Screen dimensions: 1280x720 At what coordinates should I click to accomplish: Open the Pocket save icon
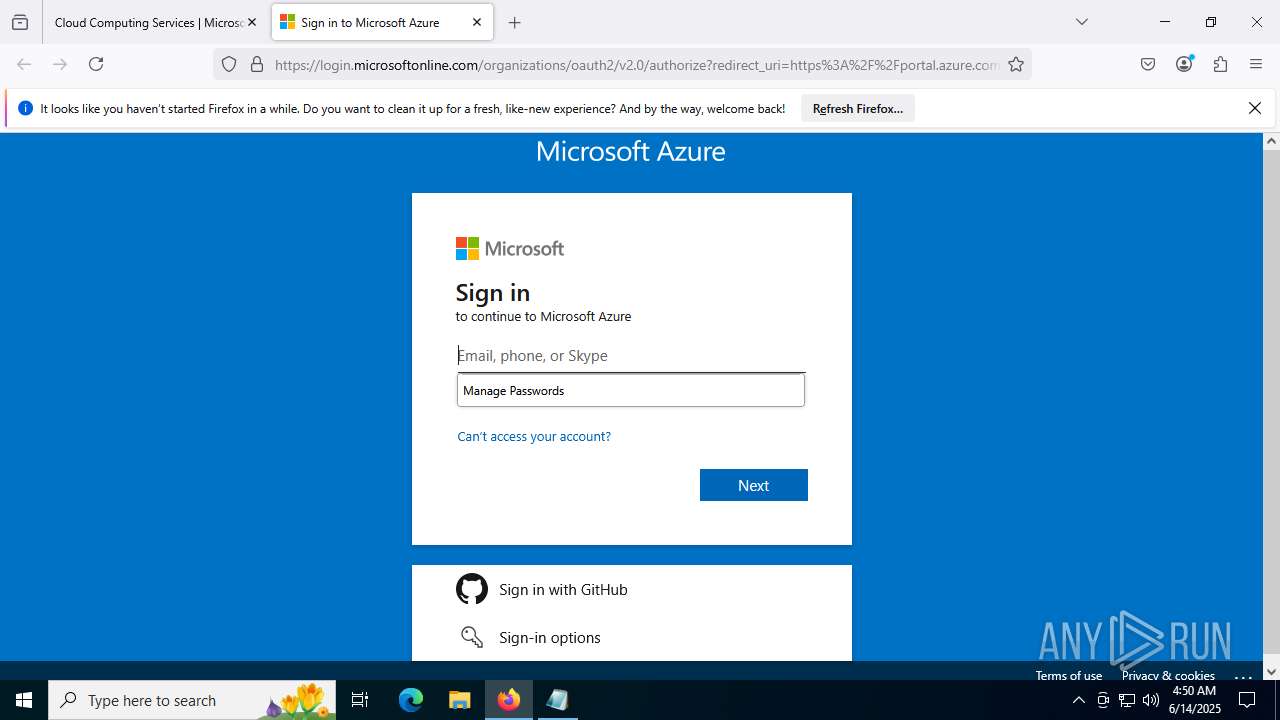[1148, 64]
